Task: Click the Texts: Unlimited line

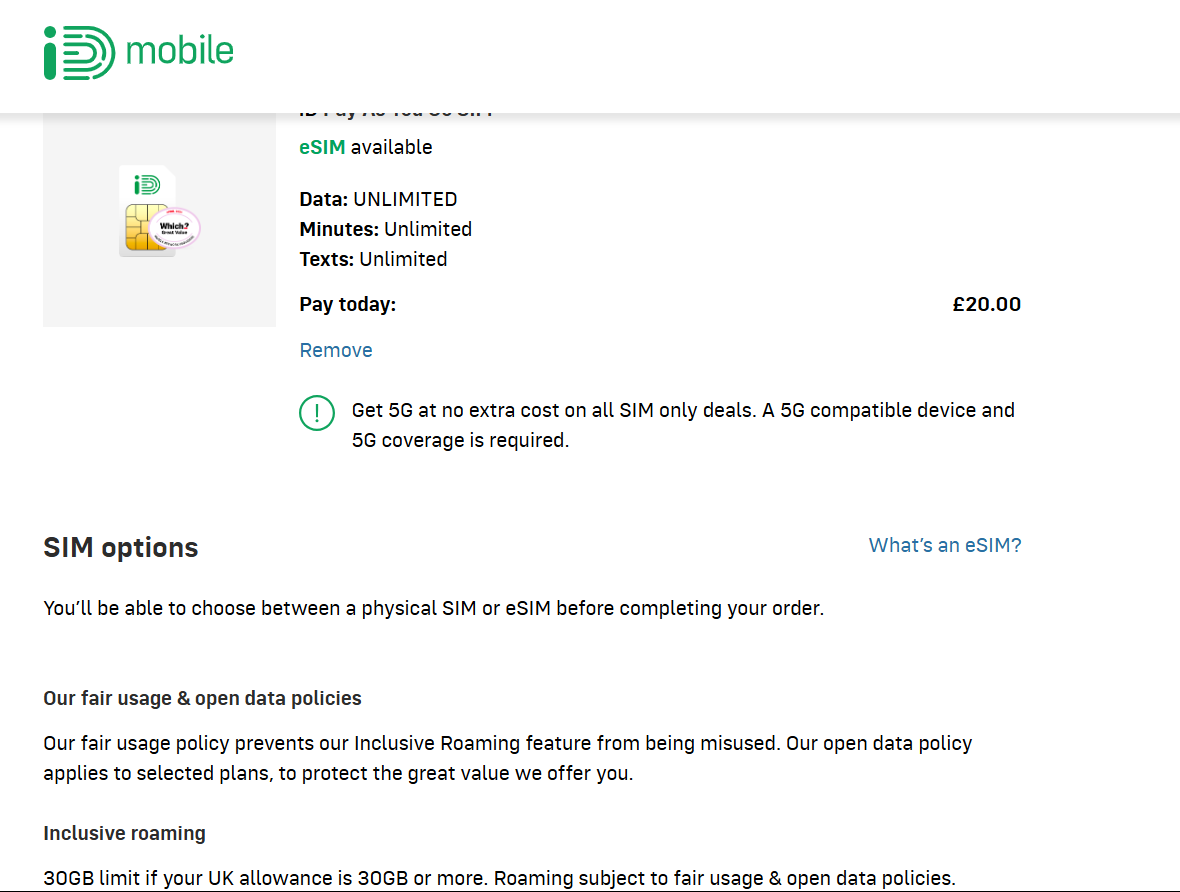Action: 373,259
